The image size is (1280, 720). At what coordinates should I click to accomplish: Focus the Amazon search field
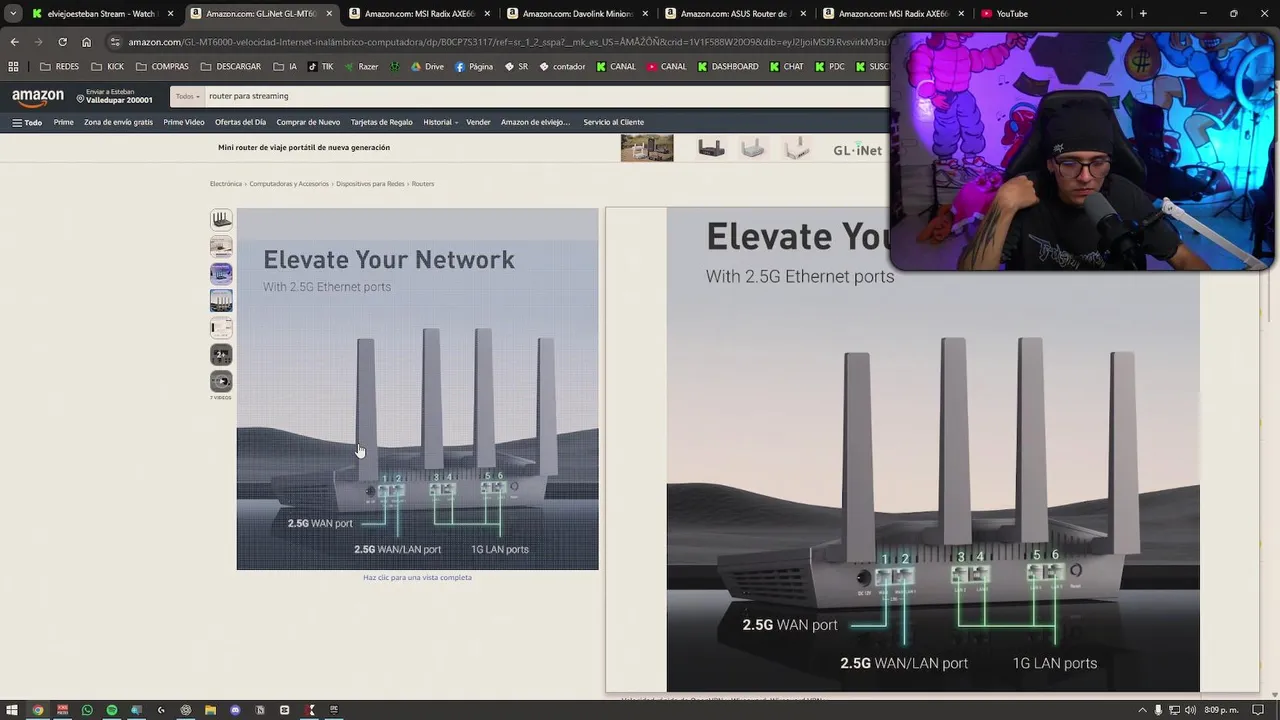pos(545,96)
